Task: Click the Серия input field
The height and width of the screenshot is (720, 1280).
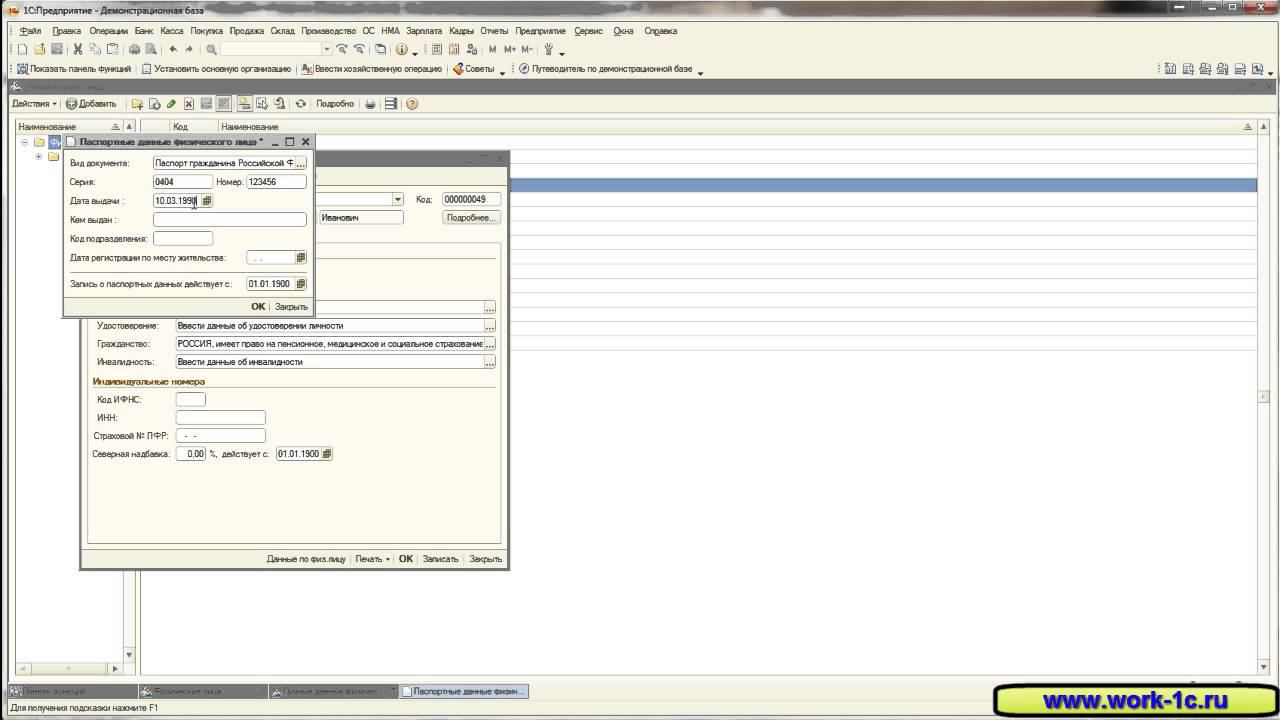Action: click(x=183, y=182)
